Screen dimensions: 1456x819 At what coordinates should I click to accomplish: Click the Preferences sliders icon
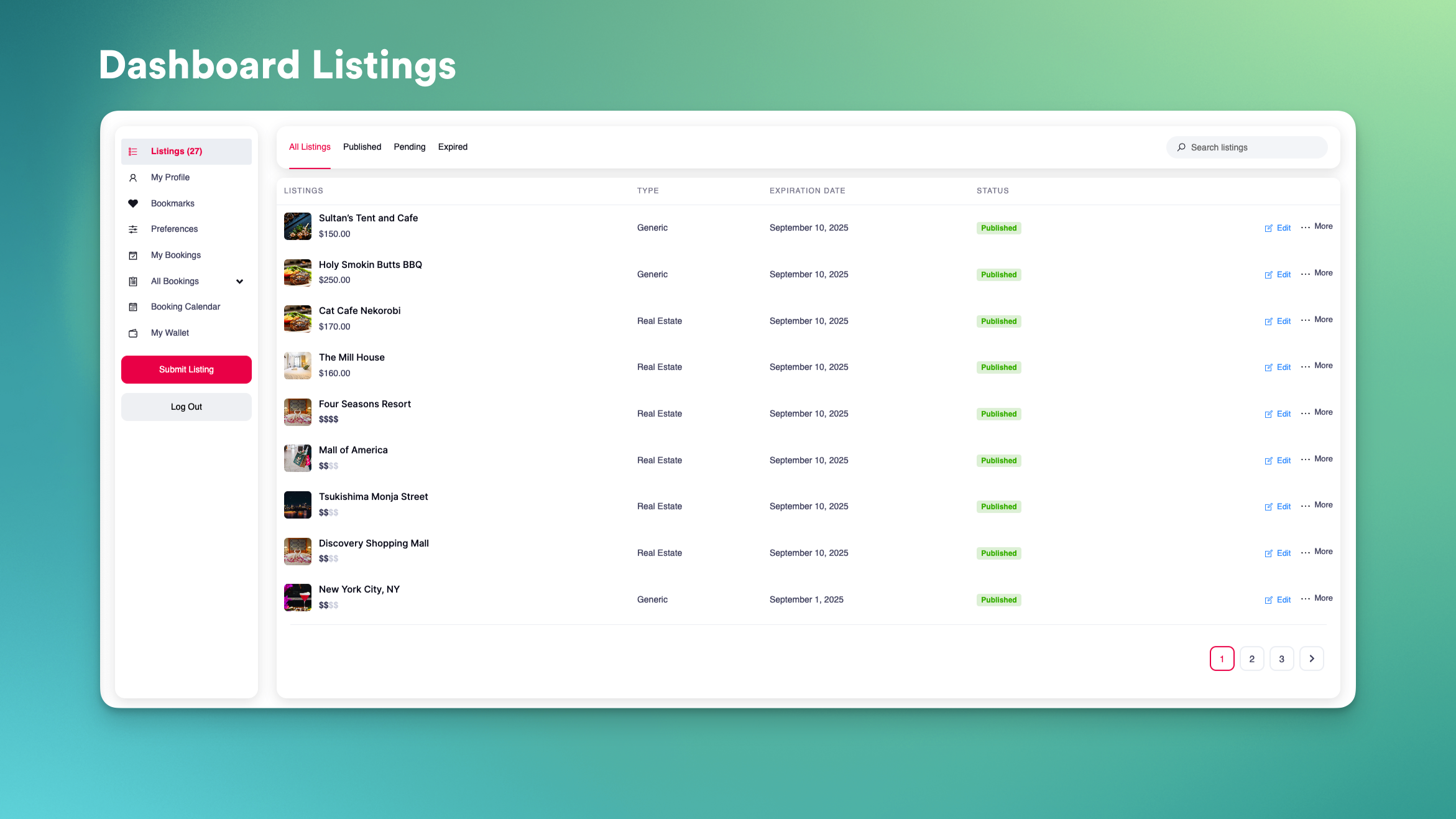pyautogui.click(x=133, y=229)
